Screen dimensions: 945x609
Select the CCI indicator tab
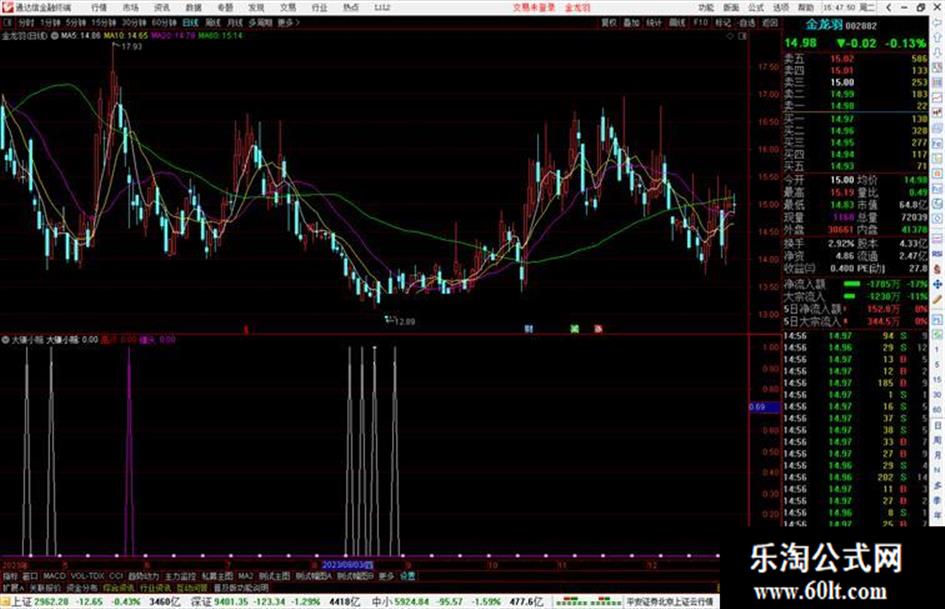[116, 576]
